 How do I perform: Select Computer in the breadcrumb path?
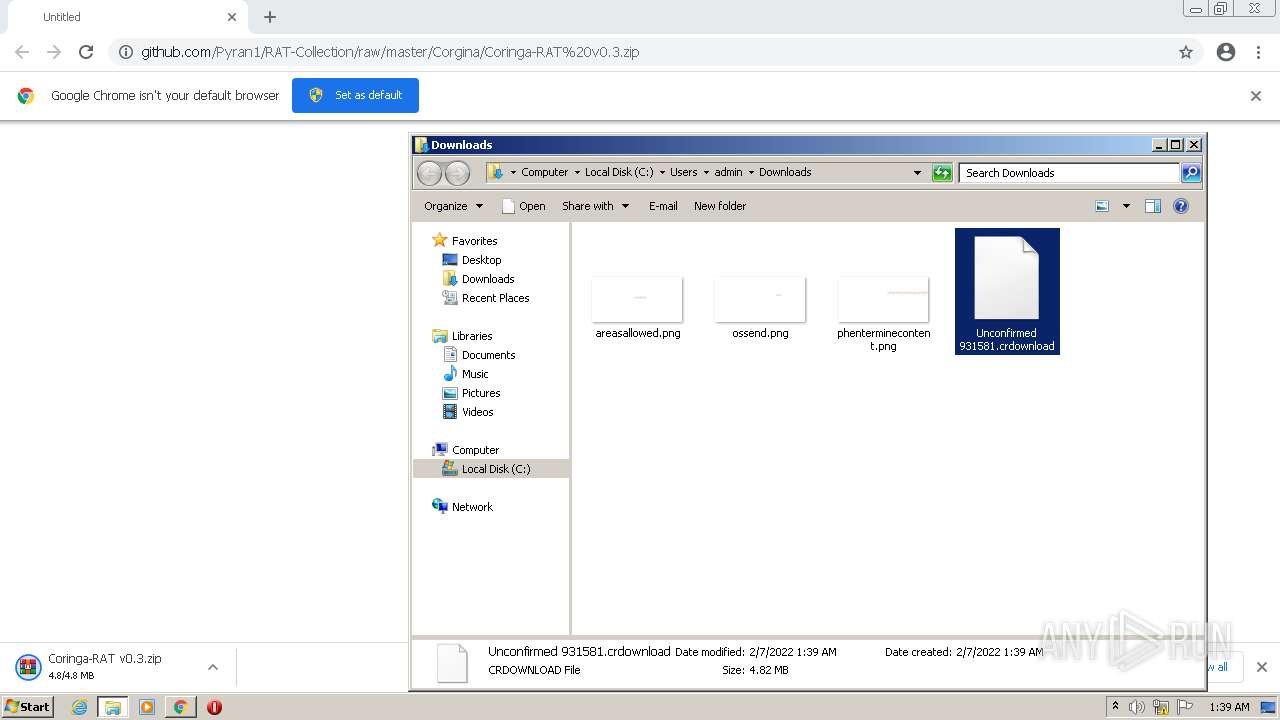(544, 172)
